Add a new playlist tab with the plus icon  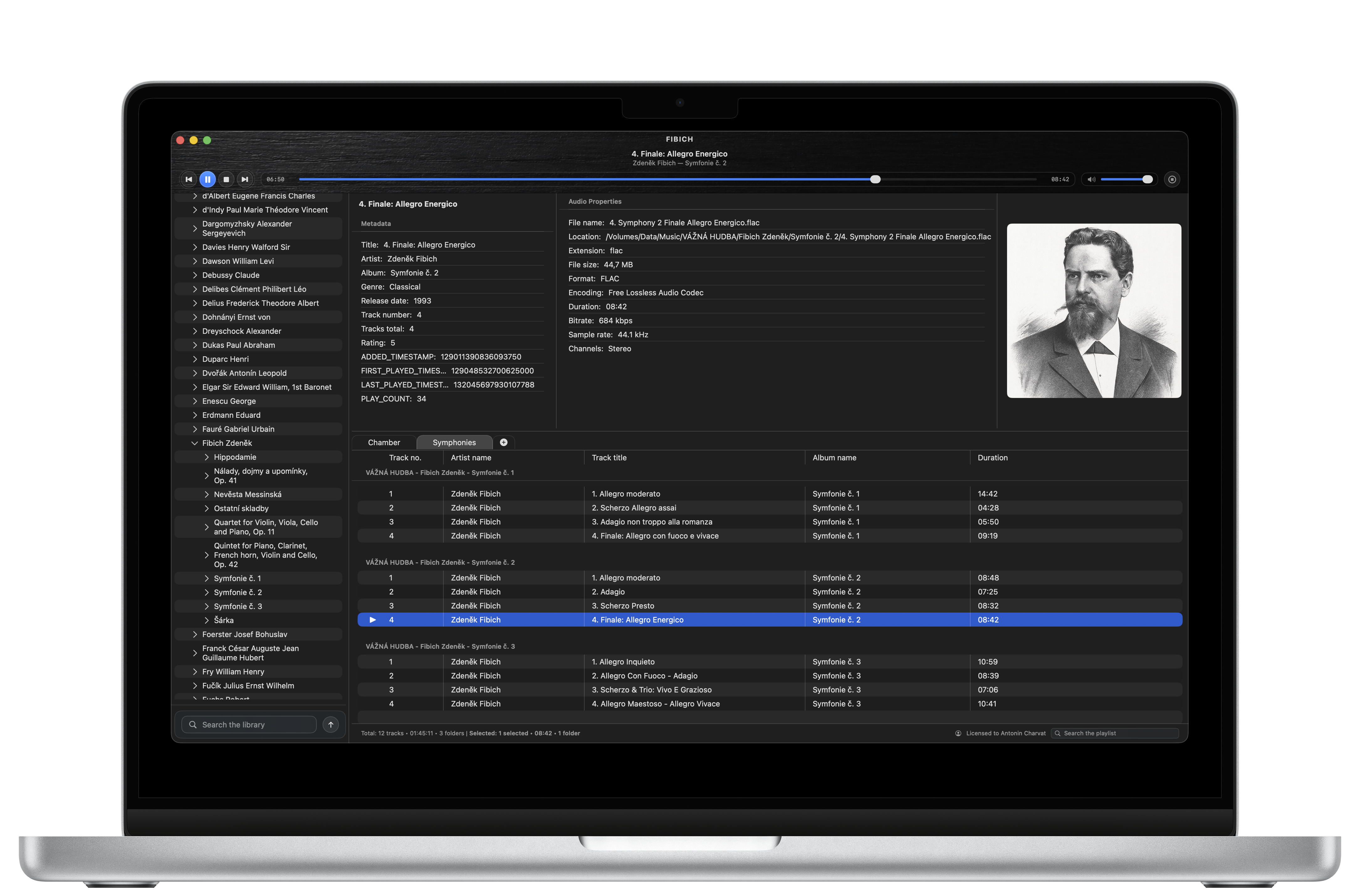click(x=504, y=442)
